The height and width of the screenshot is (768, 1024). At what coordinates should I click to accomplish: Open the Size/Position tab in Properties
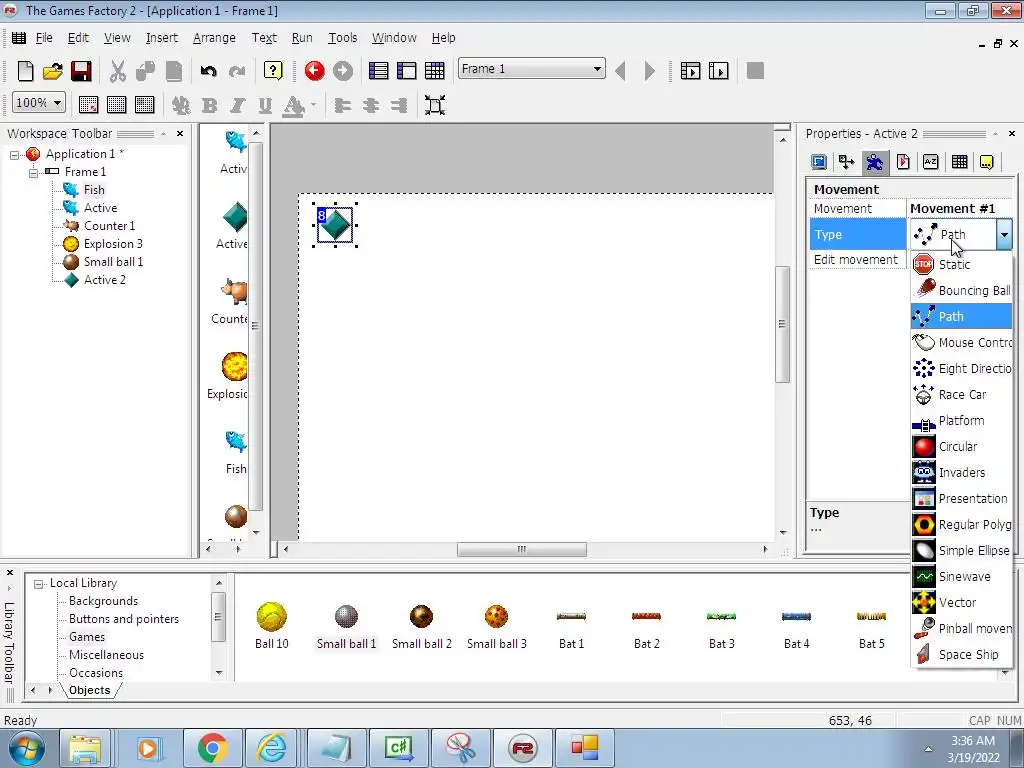847,161
